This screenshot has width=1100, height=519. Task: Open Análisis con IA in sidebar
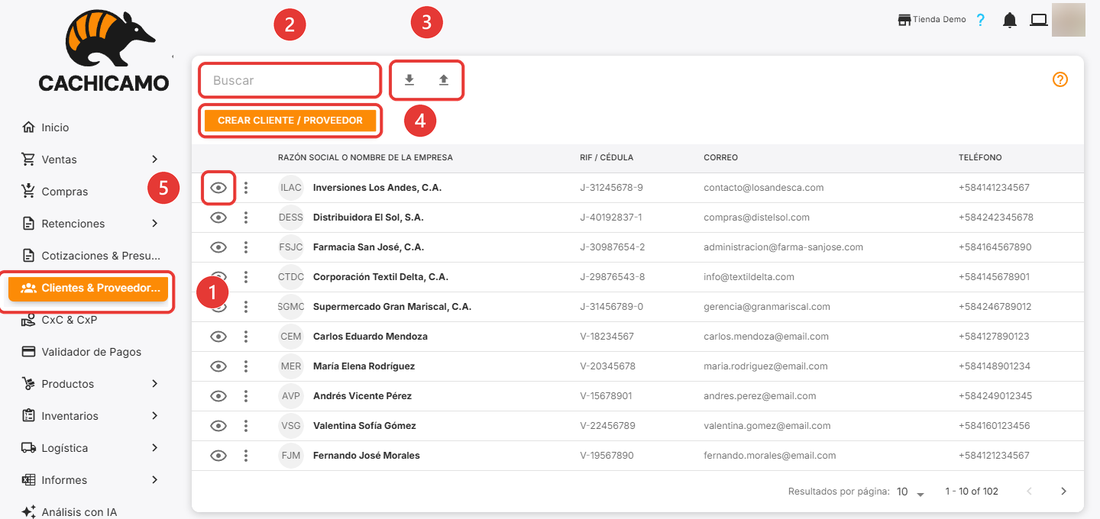69,512
